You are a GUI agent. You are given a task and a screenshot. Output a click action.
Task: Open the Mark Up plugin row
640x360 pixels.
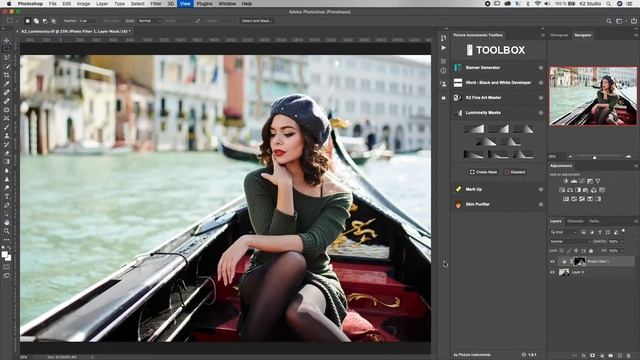click(498, 189)
